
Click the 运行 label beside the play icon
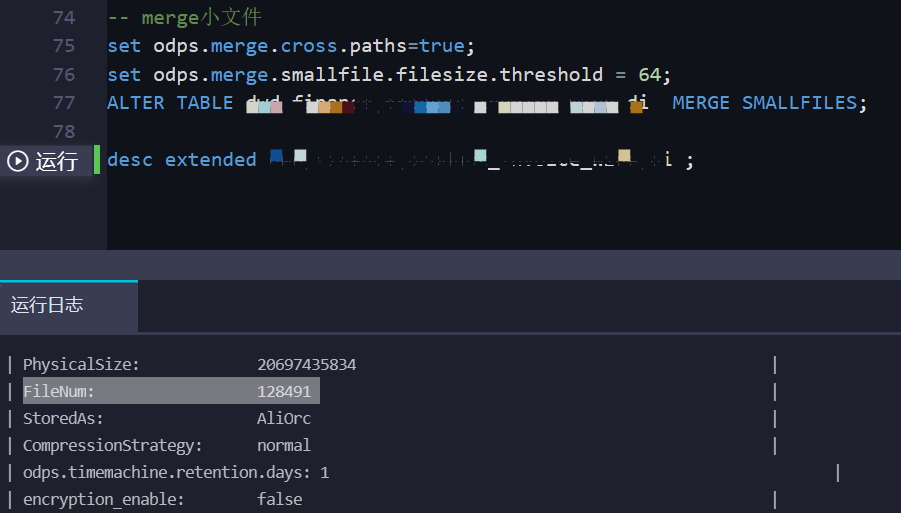click(x=57, y=161)
